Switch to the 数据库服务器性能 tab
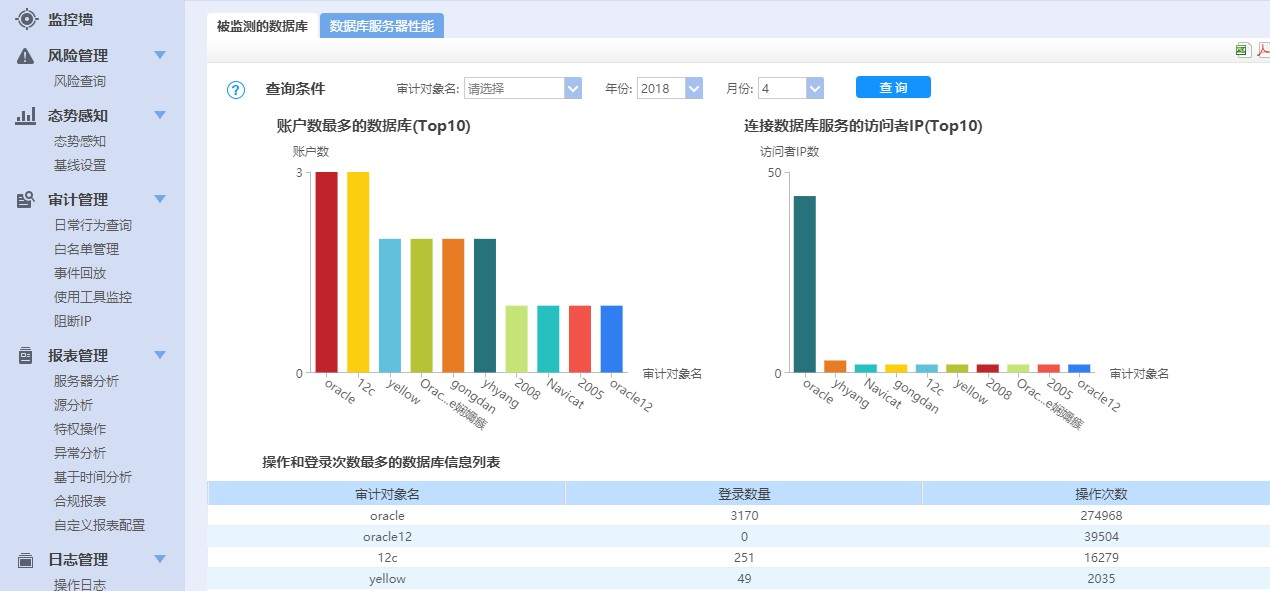 click(x=381, y=27)
